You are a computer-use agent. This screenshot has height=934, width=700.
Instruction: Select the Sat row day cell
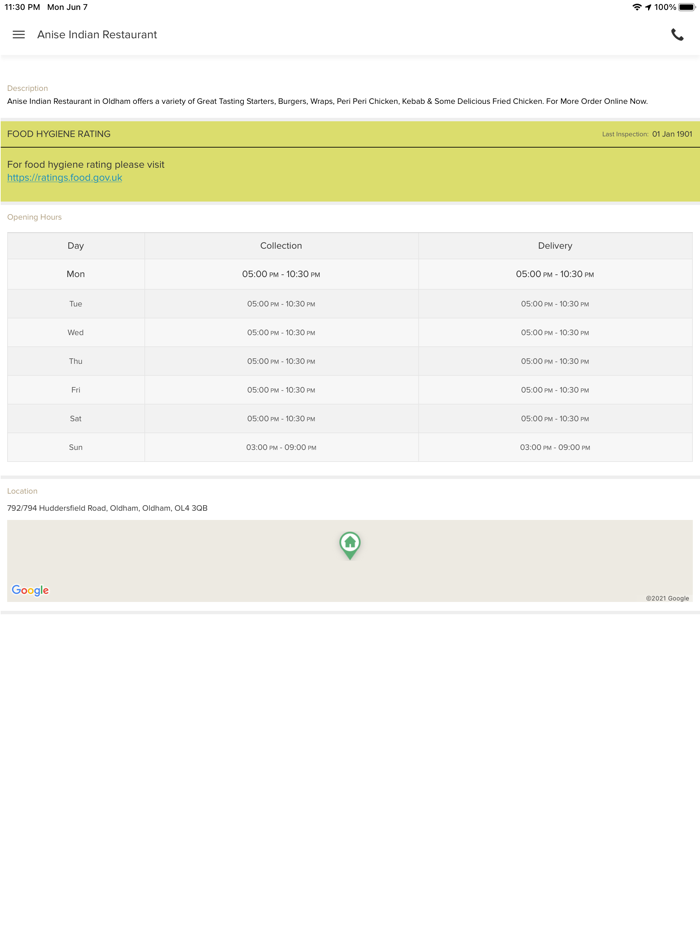pos(76,418)
